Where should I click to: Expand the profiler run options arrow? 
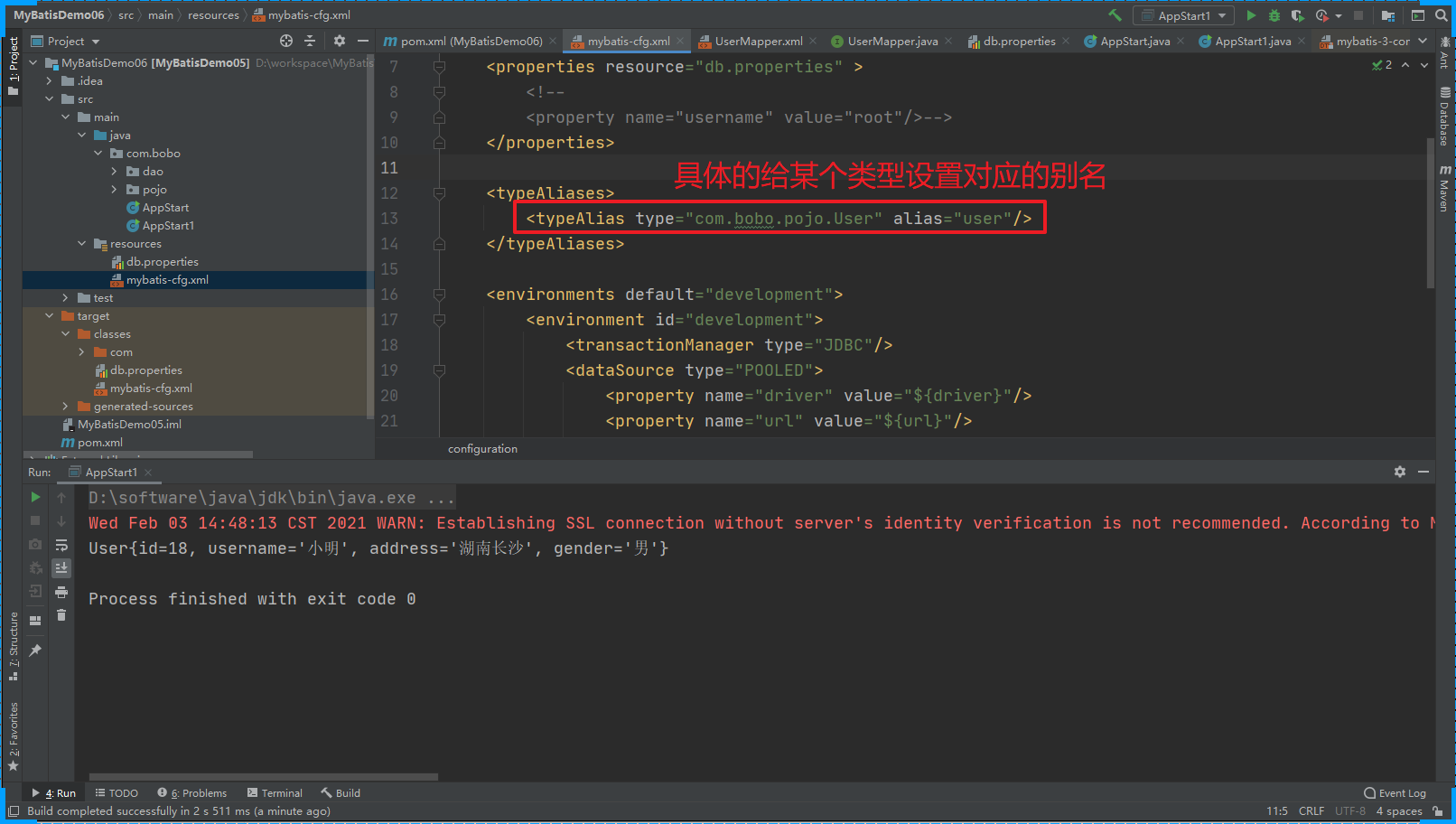(x=1339, y=15)
